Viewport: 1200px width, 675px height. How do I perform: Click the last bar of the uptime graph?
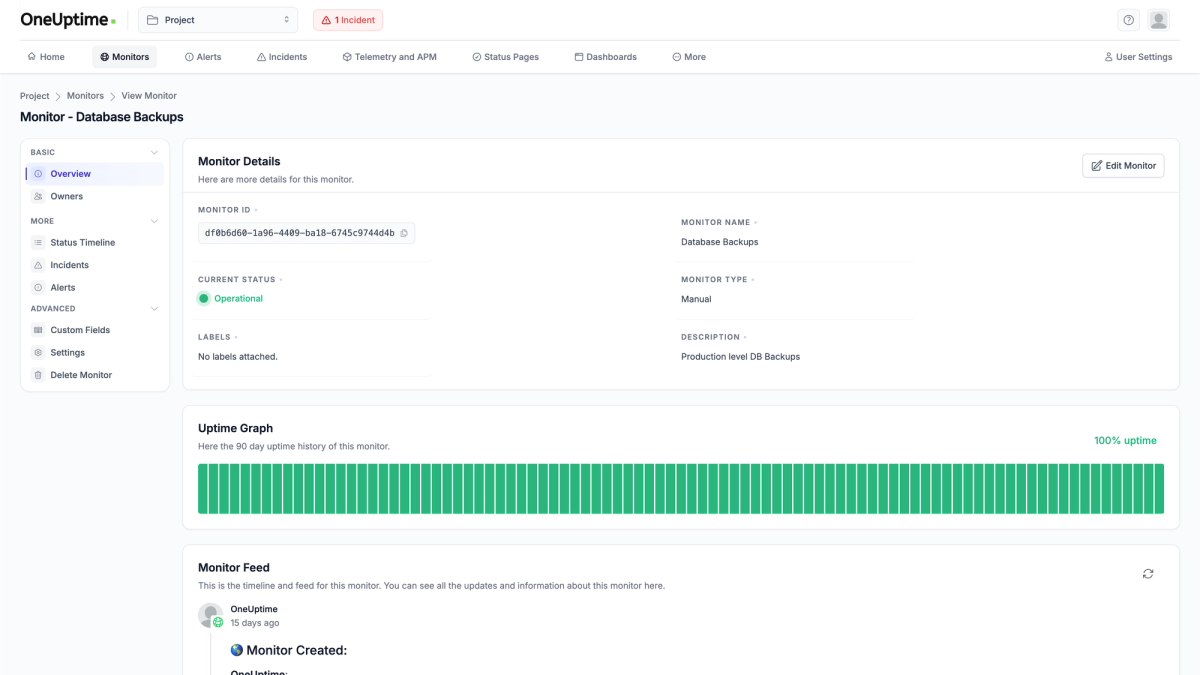pyautogui.click(x=1159, y=489)
